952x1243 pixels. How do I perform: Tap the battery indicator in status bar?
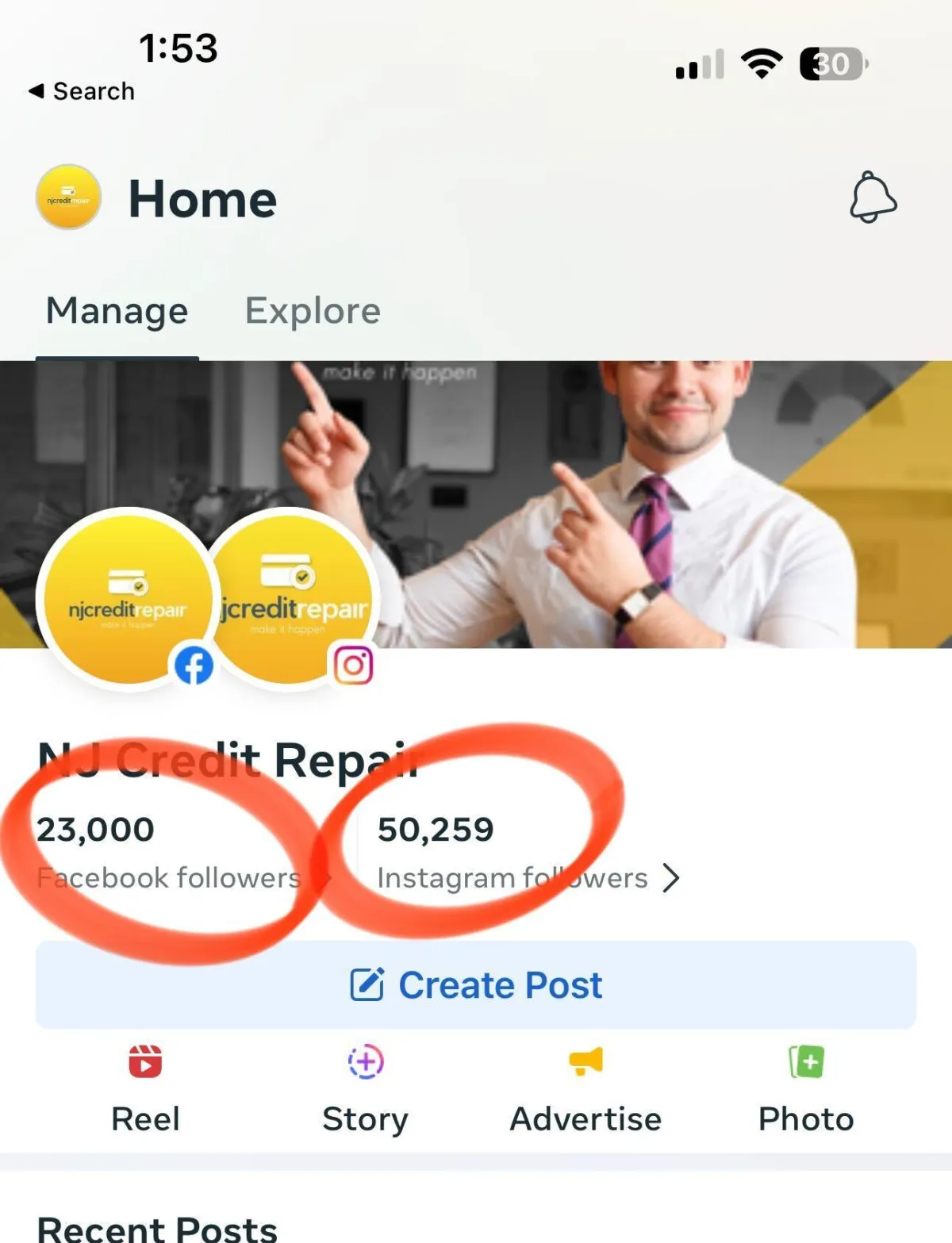tap(833, 63)
